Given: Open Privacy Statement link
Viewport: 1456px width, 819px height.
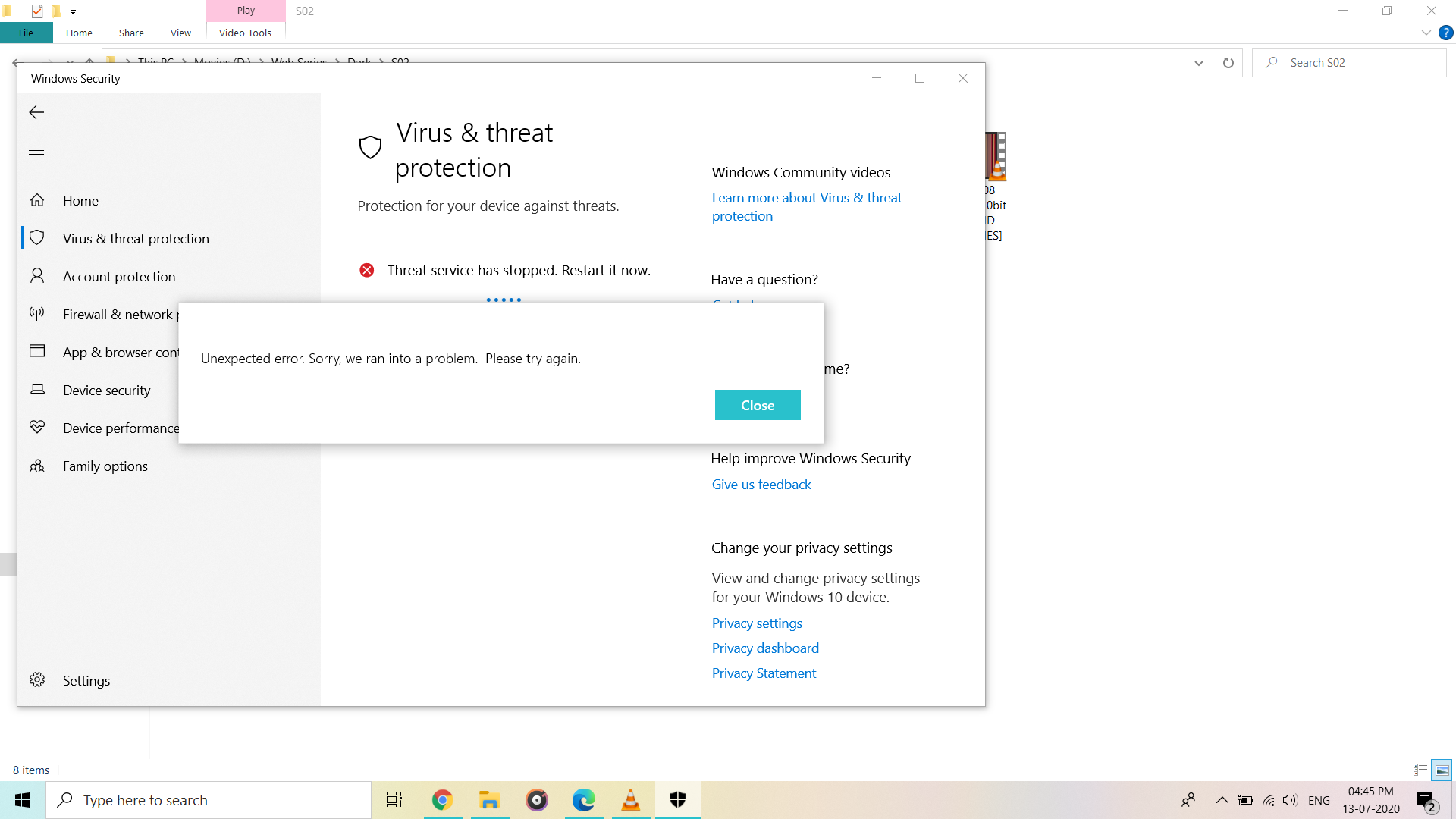Looking at the screenshot, I should click(x=763, y=673).
